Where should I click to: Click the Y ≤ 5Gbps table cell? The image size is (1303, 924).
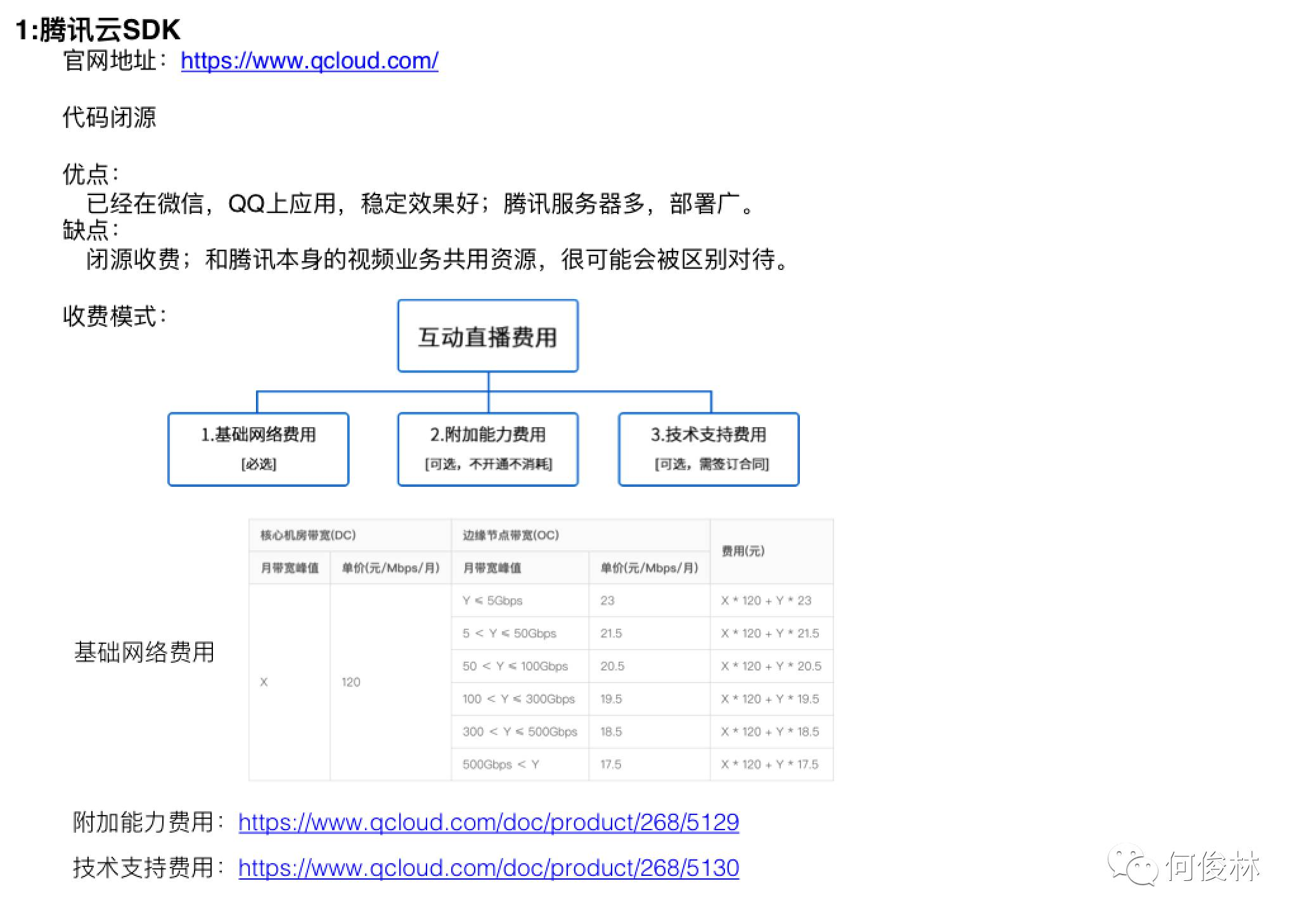[x=492, y=600]
